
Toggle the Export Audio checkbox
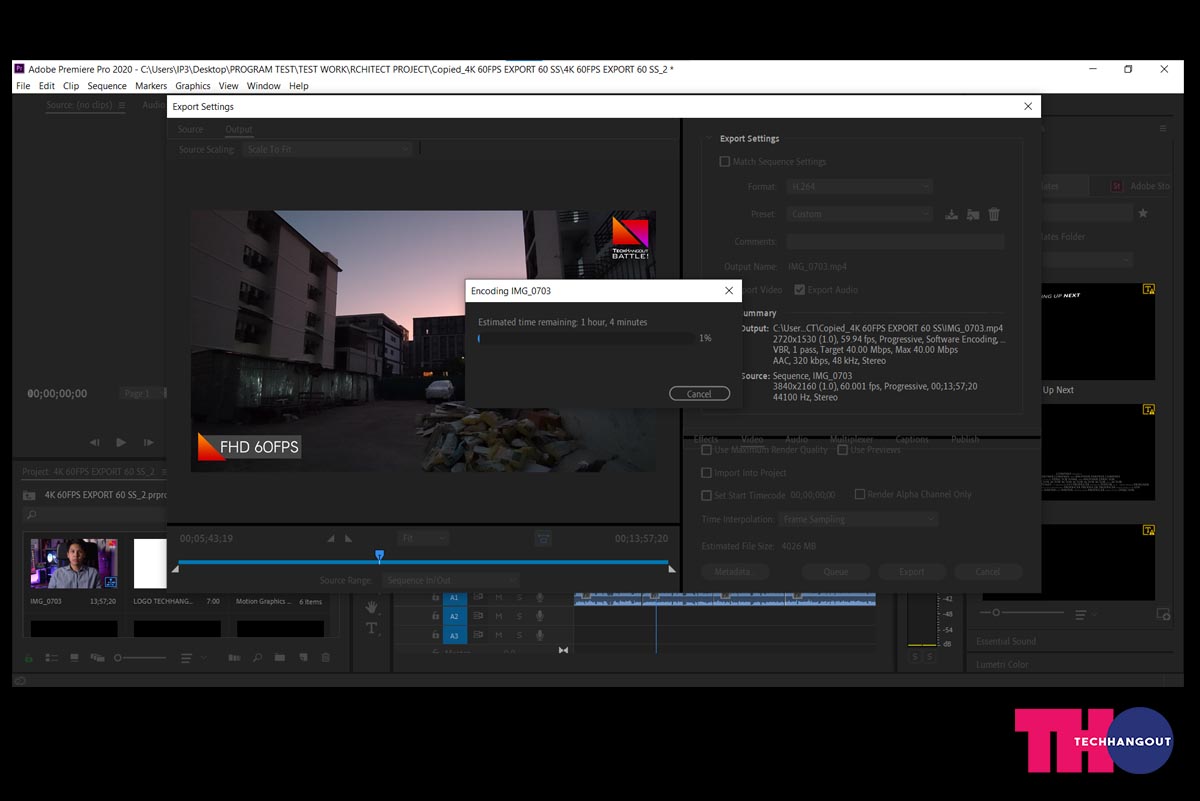point(800,290)
